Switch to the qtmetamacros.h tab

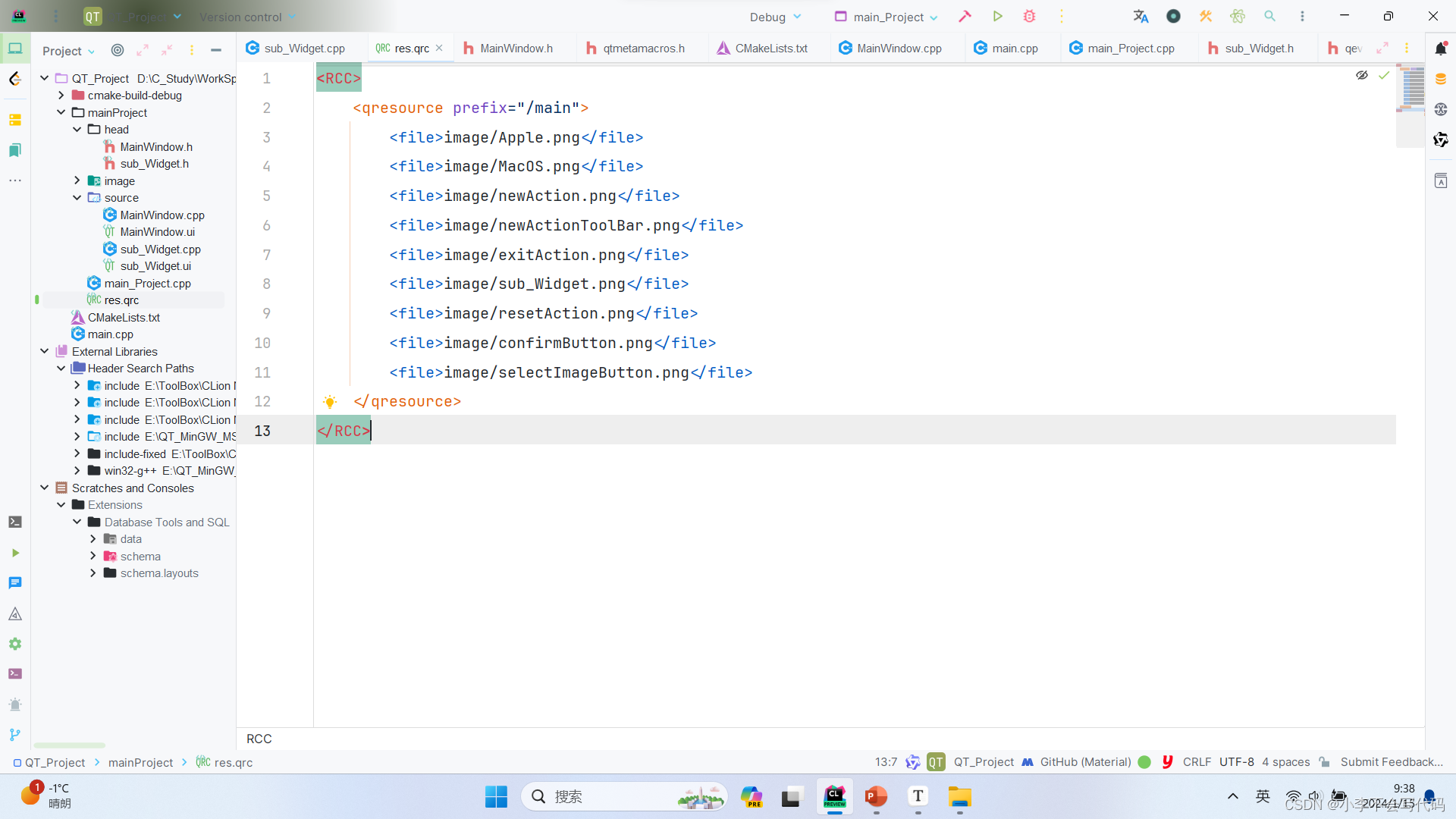(635, 49)
